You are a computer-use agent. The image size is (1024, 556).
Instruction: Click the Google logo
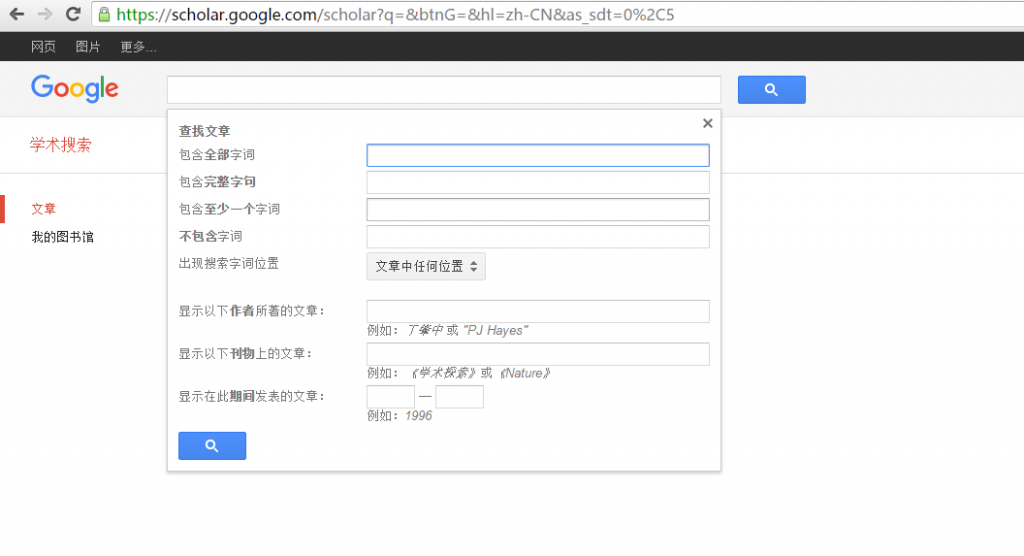pyautogui.click(x=74, y=88)
